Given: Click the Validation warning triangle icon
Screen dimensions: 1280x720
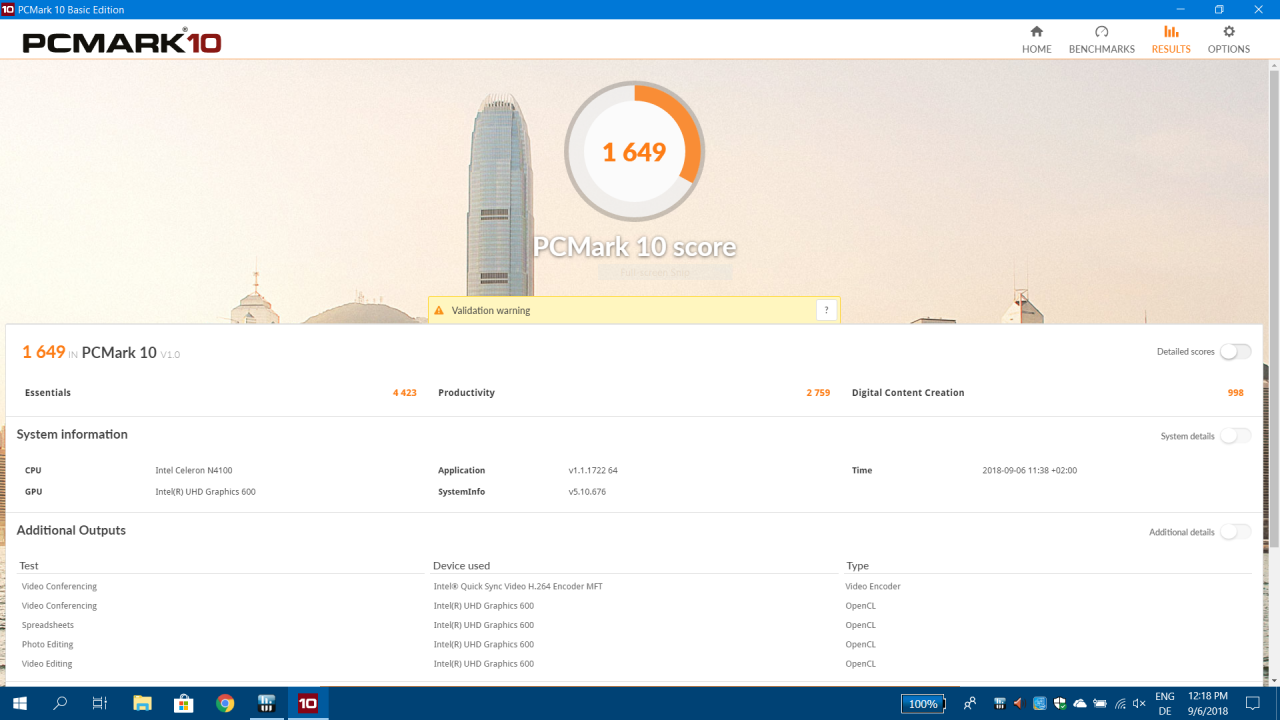Looking at the screenshot, I should point(439,311).
